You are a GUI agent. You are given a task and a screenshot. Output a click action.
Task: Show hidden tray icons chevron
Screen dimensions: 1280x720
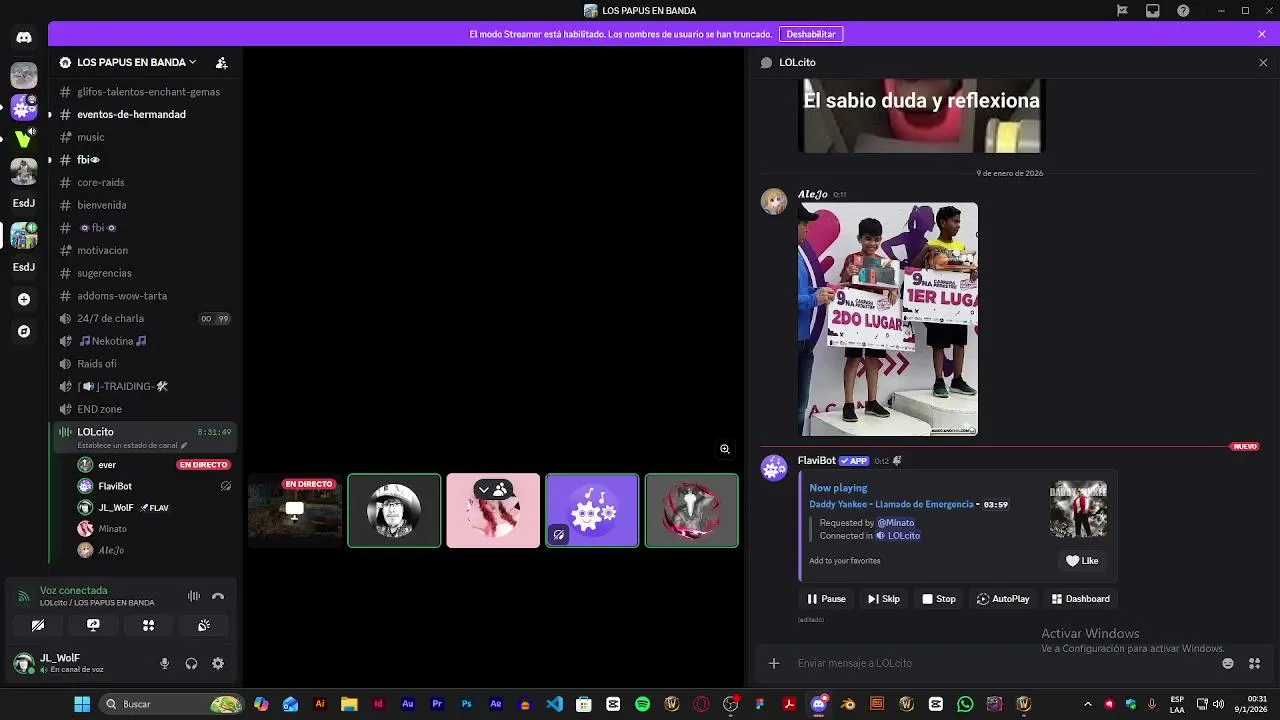1088,704
